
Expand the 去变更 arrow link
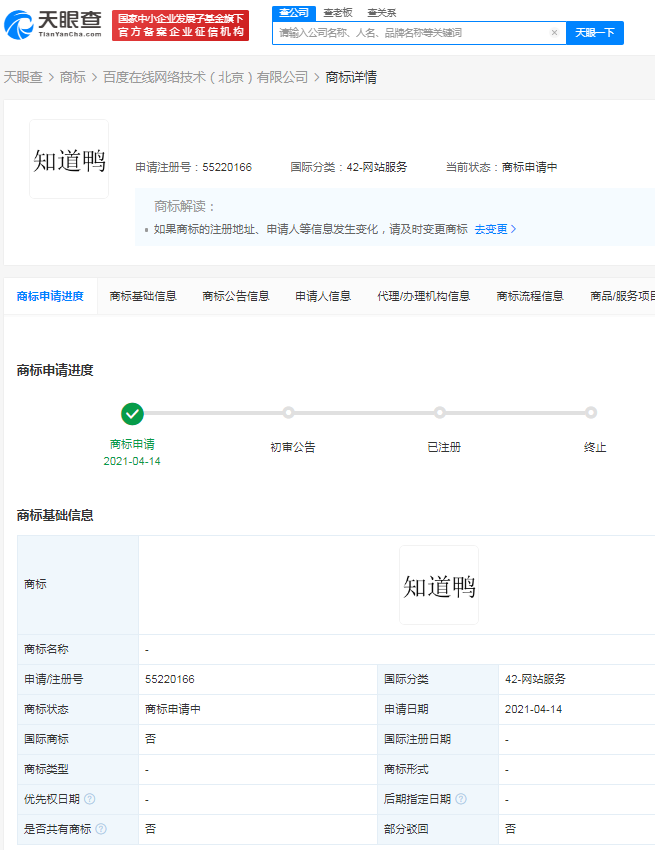[495, 229]
